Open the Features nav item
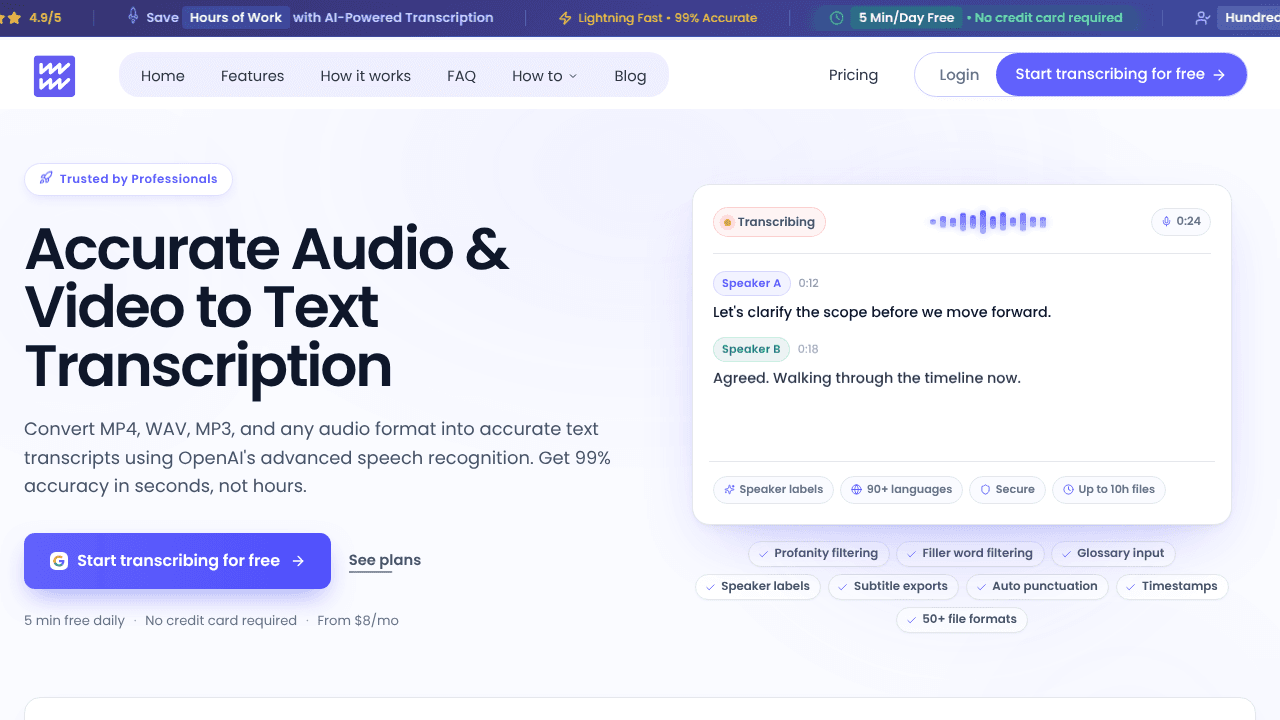 click(252, 76)
